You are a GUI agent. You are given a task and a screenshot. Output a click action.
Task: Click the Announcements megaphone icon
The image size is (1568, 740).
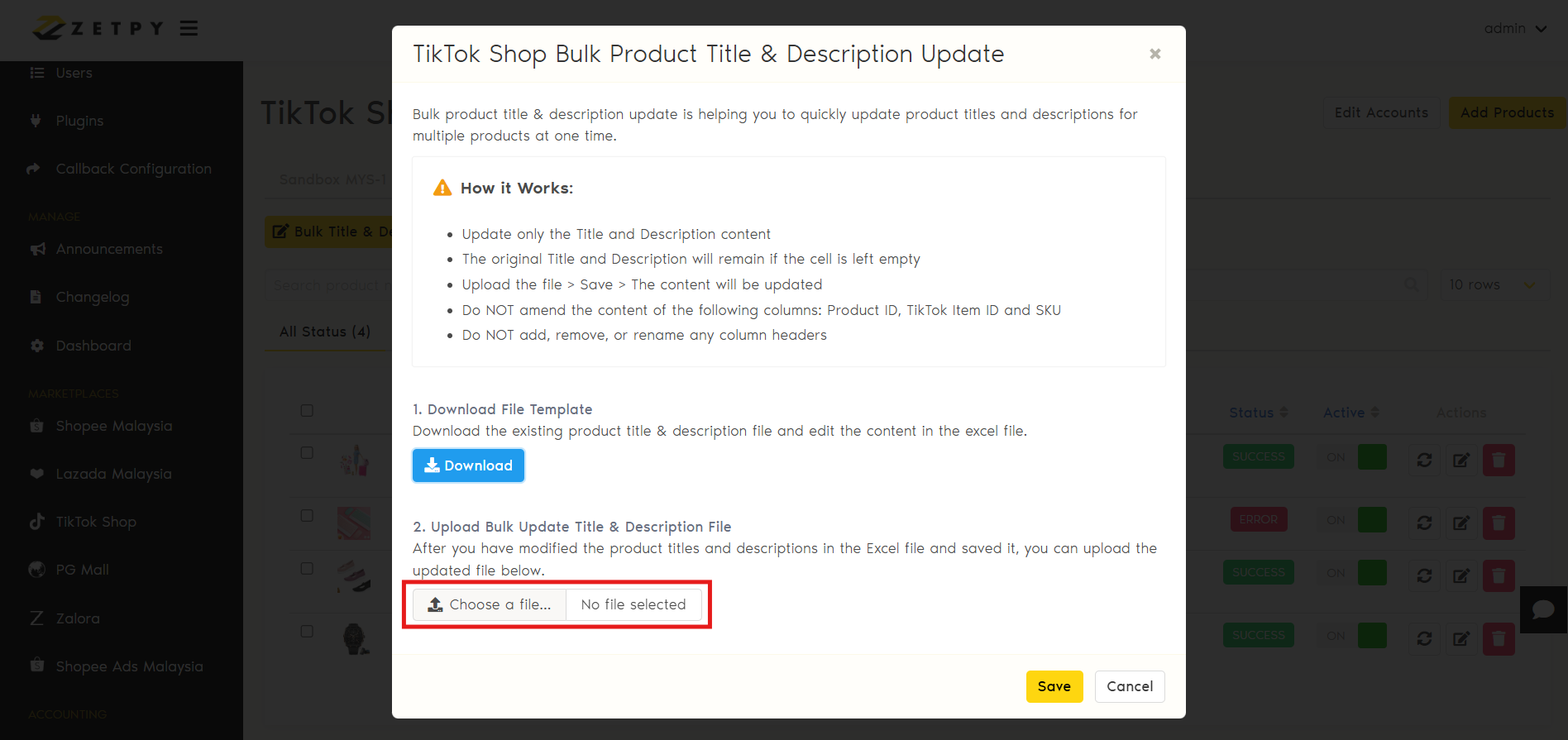[37, 249]
